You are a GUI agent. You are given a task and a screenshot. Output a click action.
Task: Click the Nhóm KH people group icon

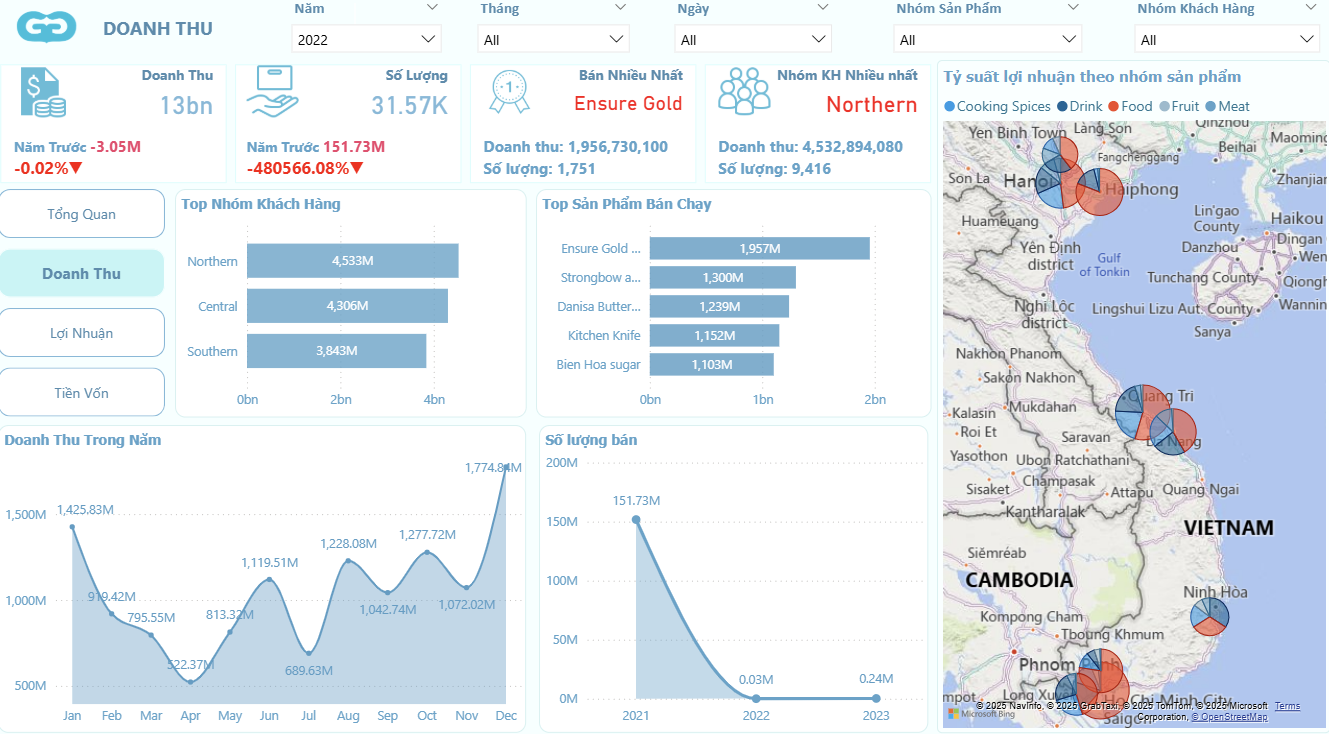[x=745, y=90]
